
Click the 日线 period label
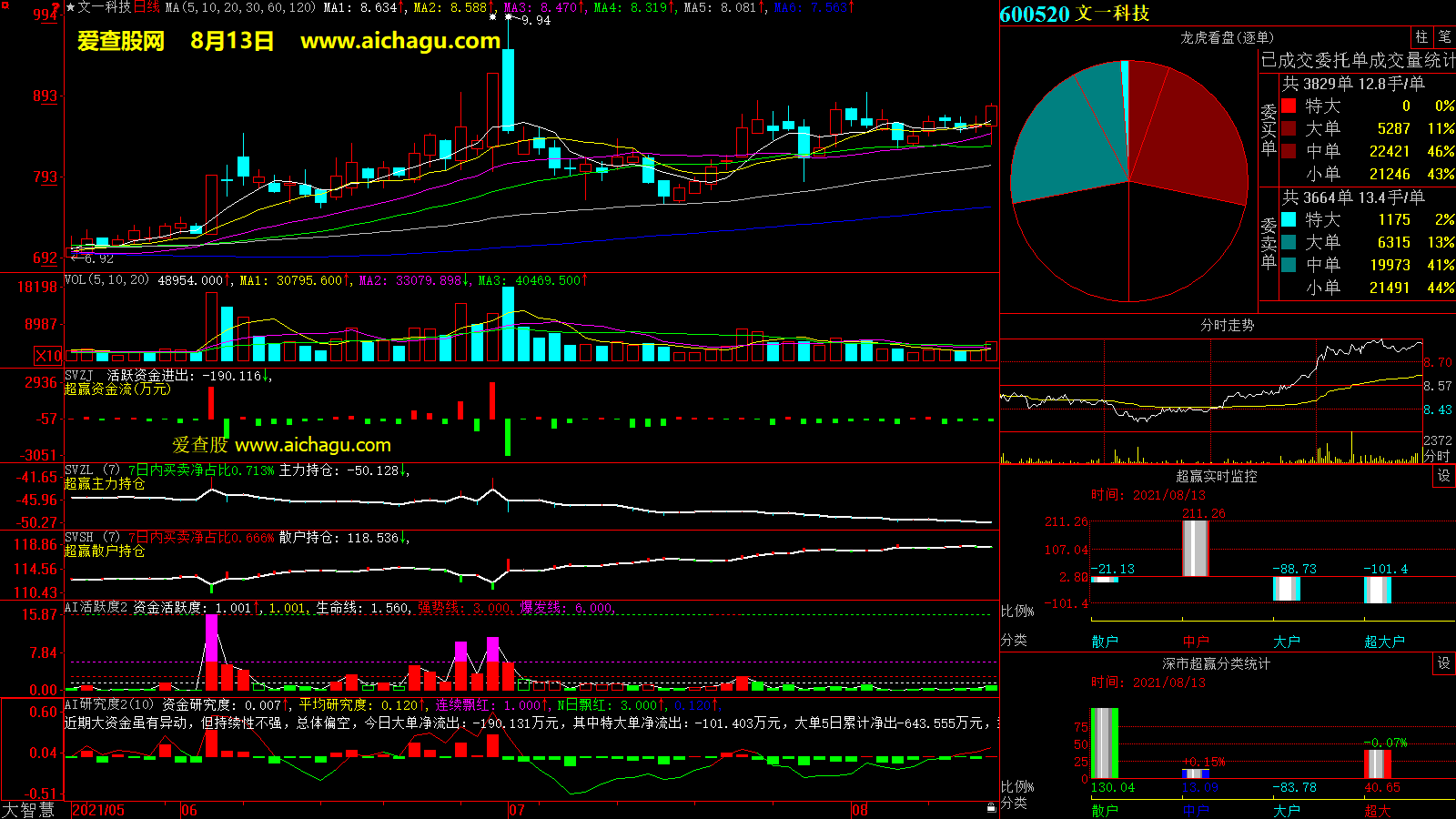tap(147, 7)
